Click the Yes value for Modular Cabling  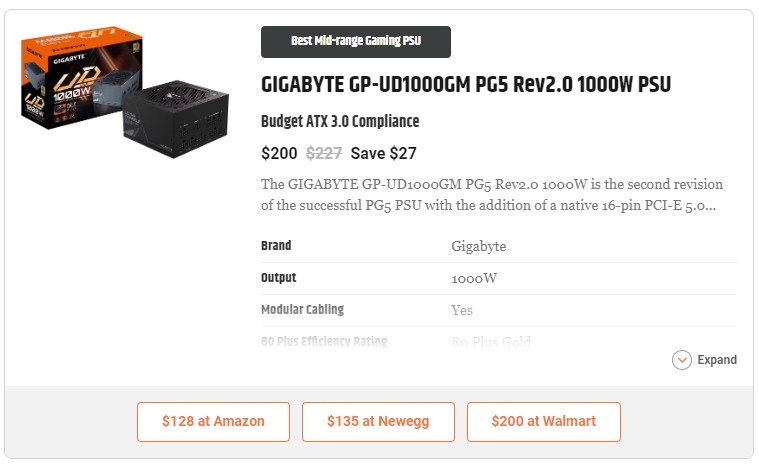click(x=462, y=310)
